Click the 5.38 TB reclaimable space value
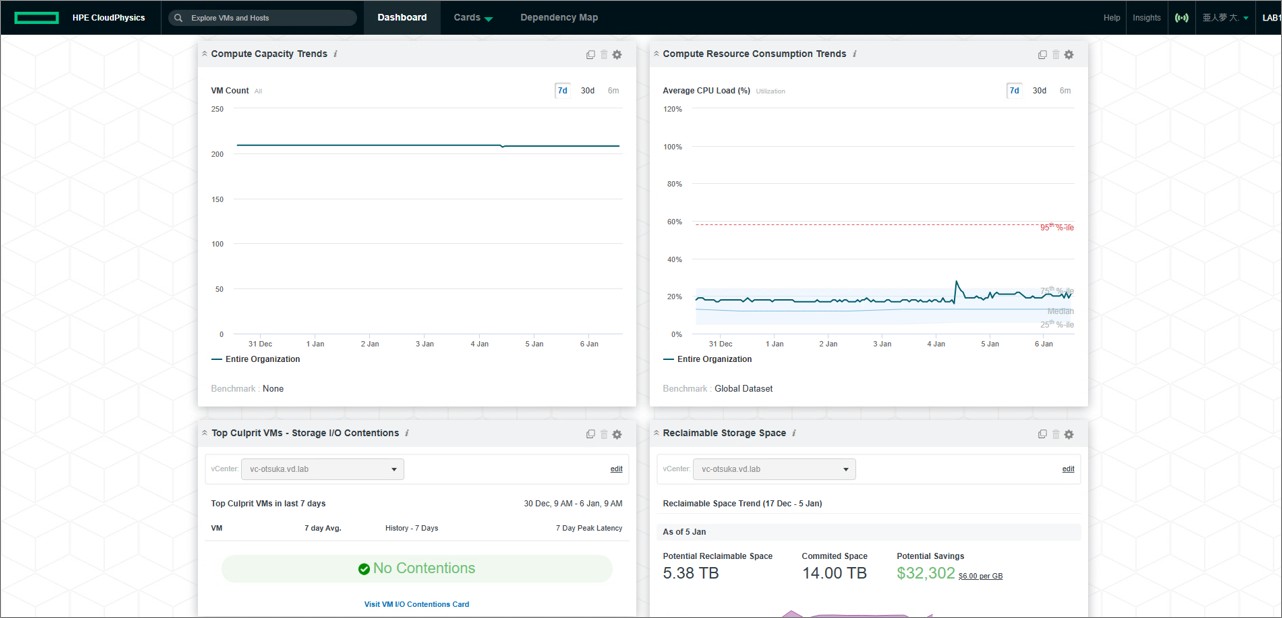The width and height of the screenshot is (1282, 618). [x=691, y=573]
